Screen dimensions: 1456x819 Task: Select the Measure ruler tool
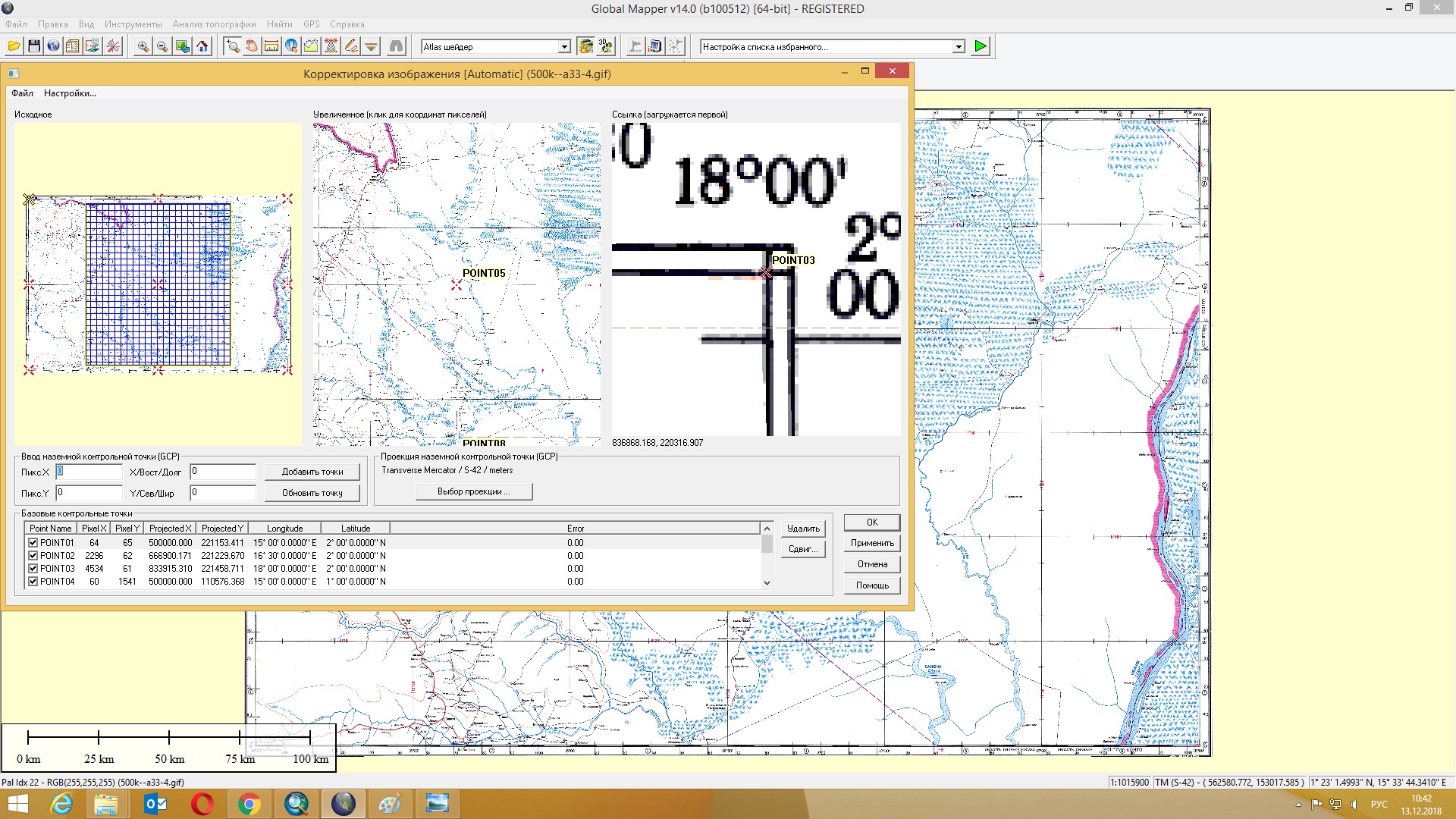click(271, 46)
